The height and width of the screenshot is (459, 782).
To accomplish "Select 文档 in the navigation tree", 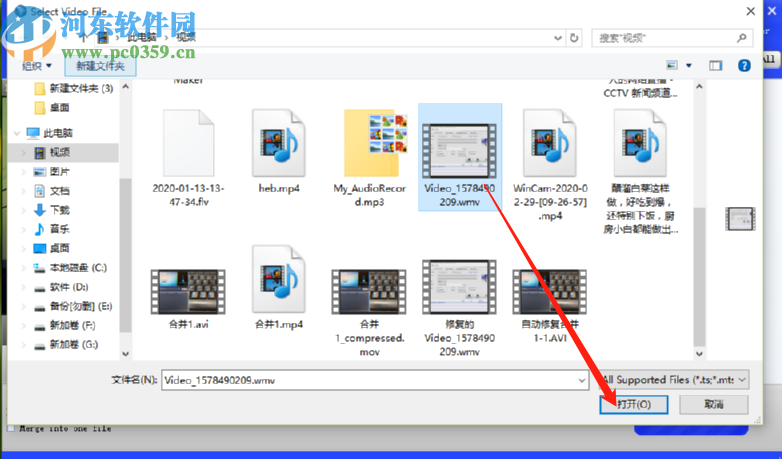I will pyautogui.click(x=51, y=191).
